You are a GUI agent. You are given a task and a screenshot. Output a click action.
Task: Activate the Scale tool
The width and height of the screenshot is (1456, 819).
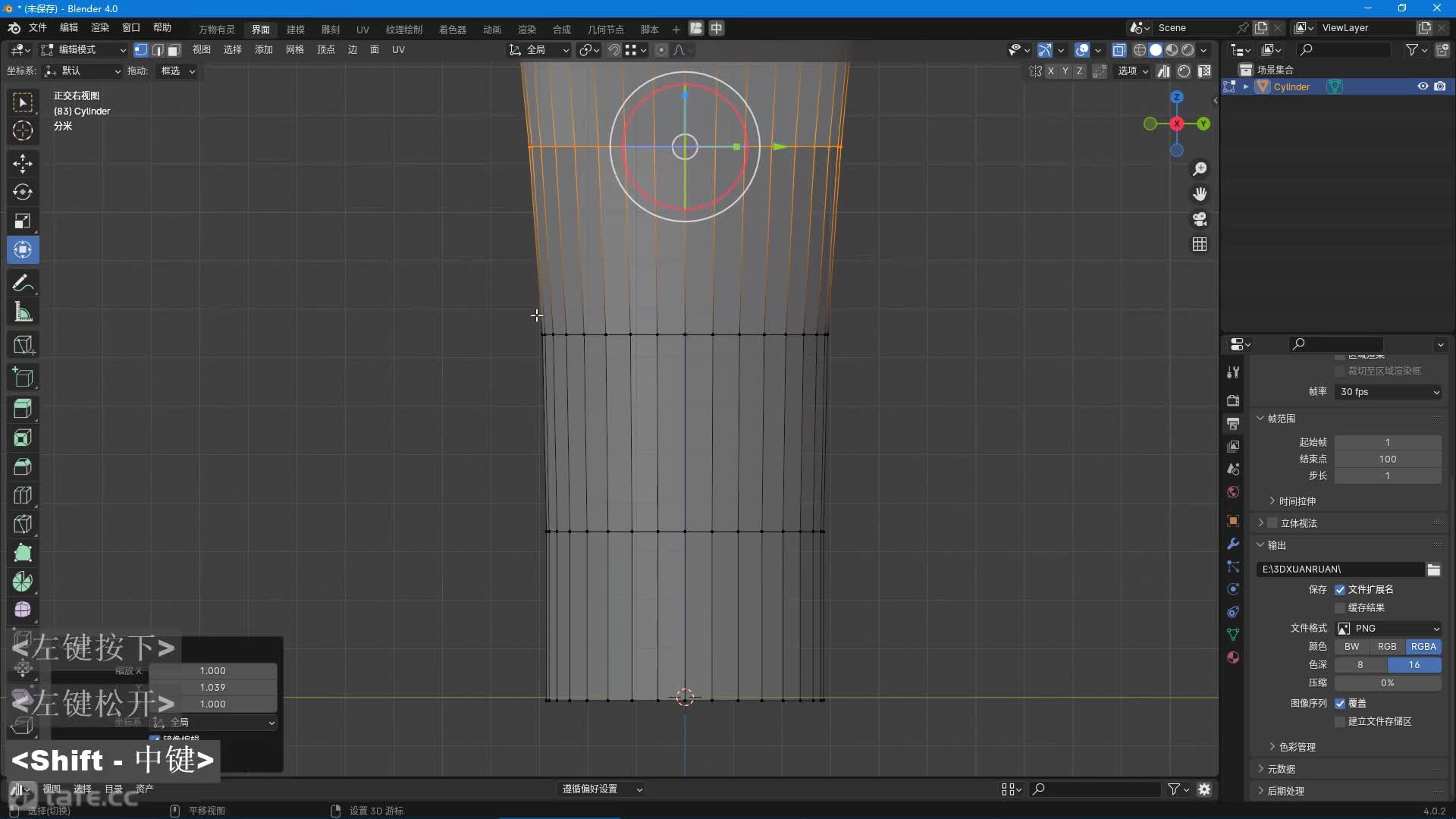pos(23,221)
